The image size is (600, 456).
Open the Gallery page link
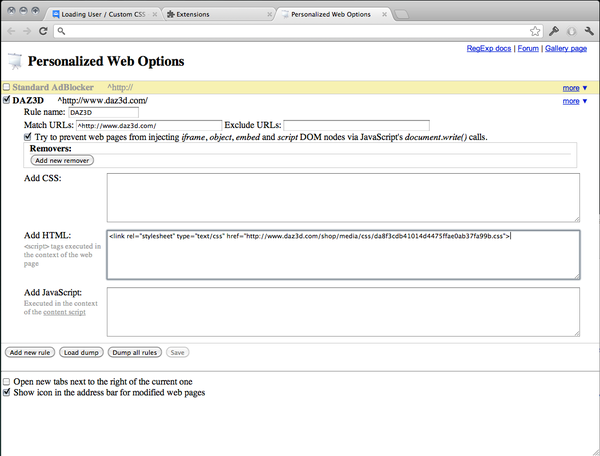point(566,48)
